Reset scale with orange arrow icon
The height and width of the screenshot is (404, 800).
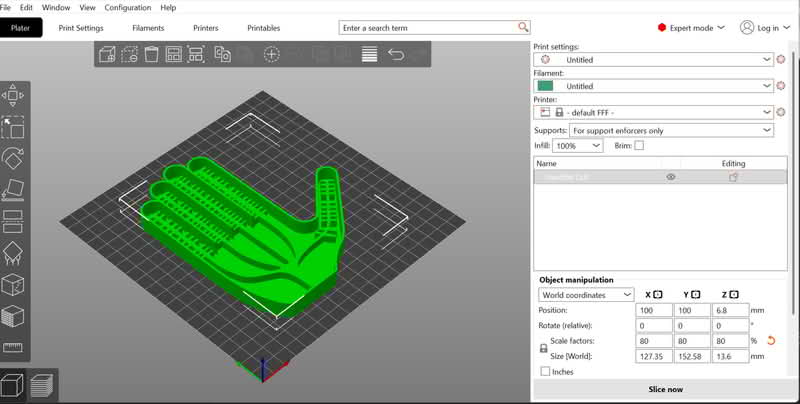coord(771,341)
